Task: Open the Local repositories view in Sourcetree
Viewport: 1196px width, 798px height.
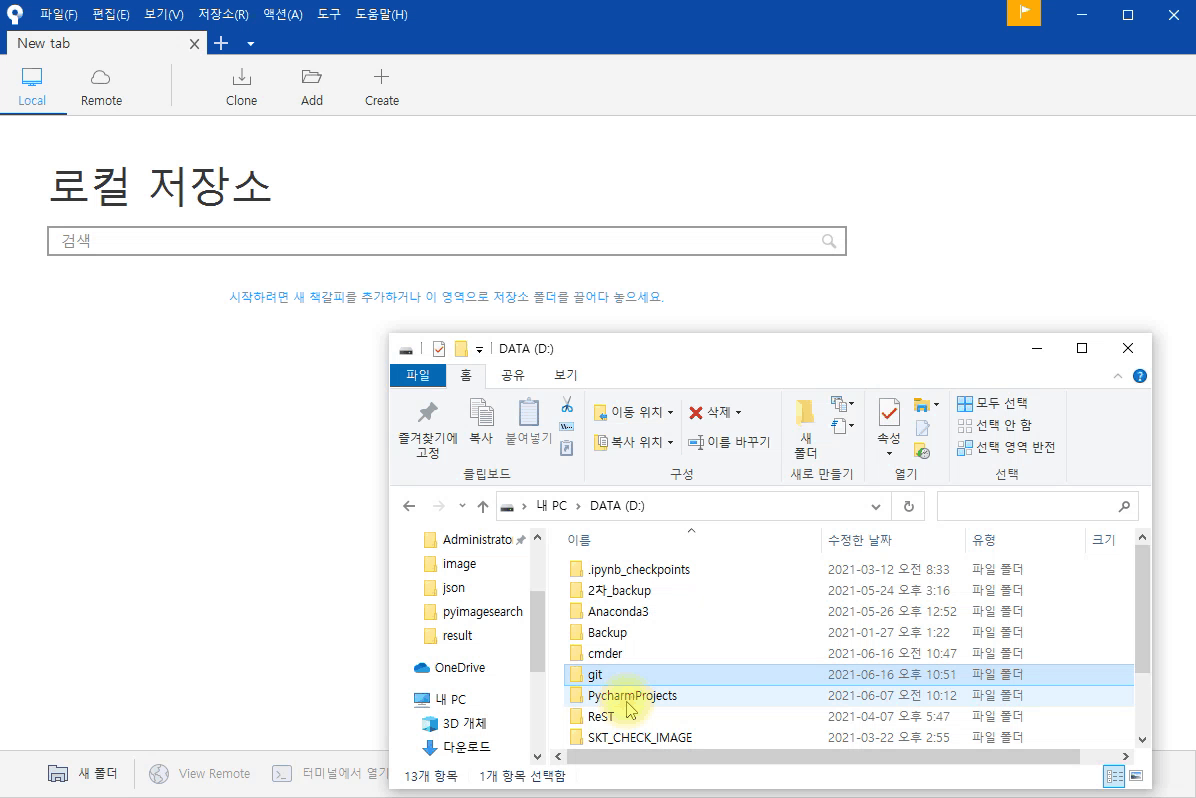Action: point(32,86)
